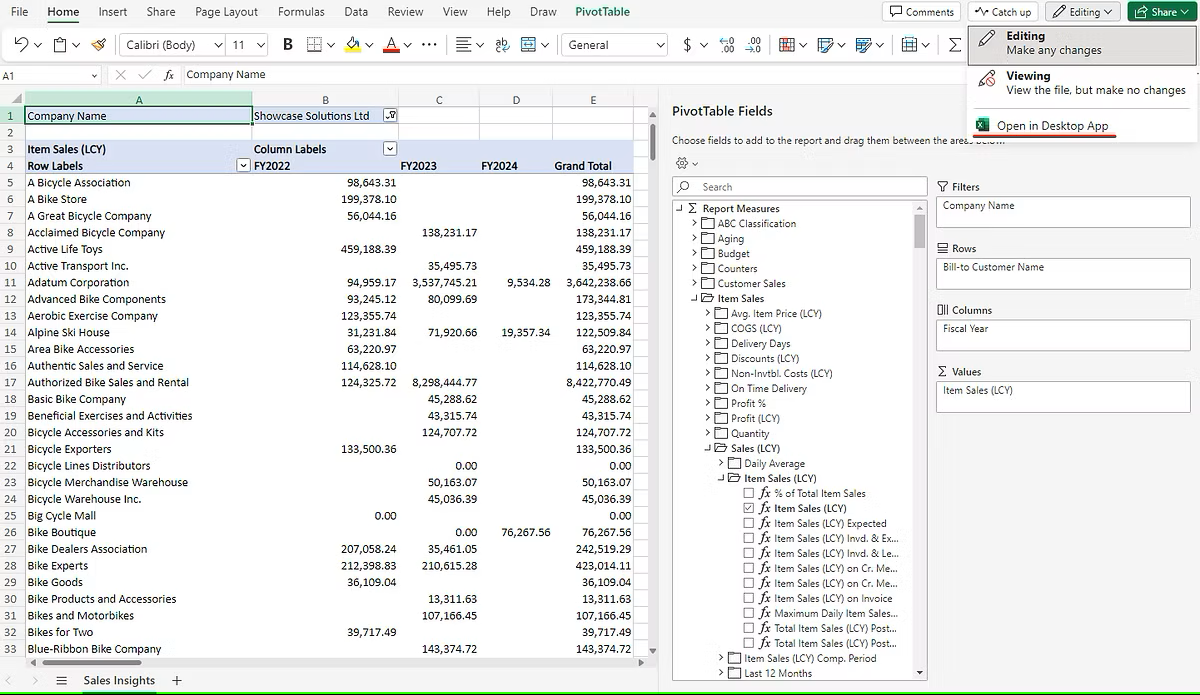The width and height of the screenshot is (1200, 695).
Task: Toggle Bold formatting
Action: (x=288, y=45)
